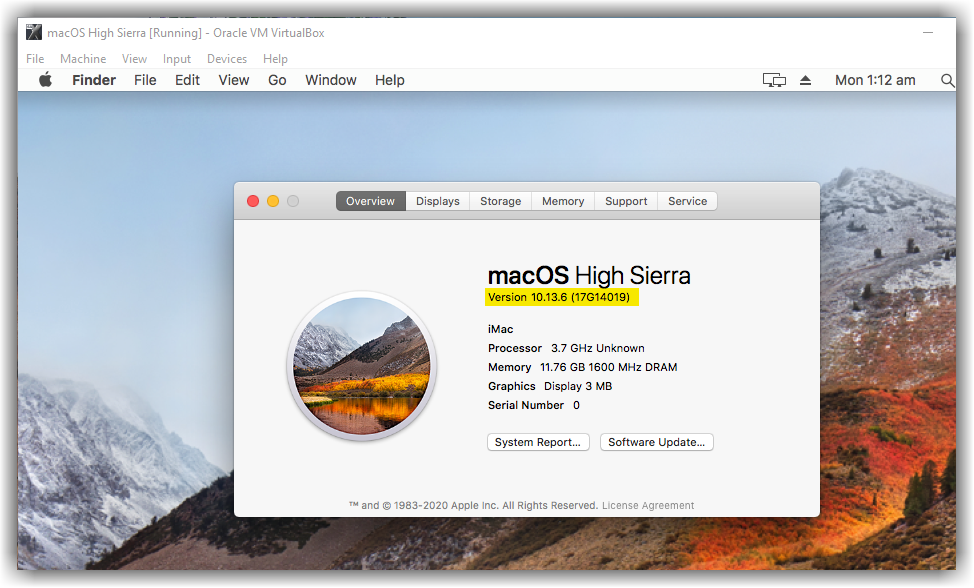The width and height of the screenshot is (974, 588).
Task: Open VirtualBox Input menu
Action: (x=176, y=58)
